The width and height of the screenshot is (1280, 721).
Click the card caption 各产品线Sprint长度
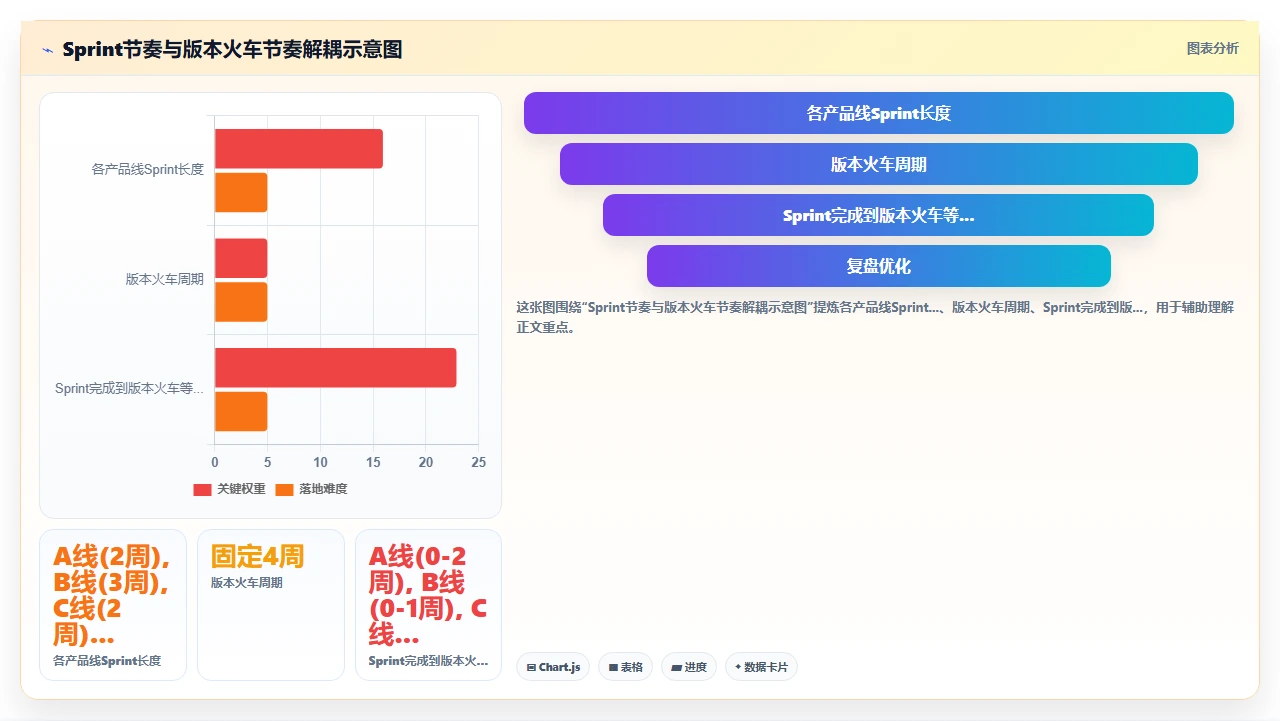click(x=107, y=661)
